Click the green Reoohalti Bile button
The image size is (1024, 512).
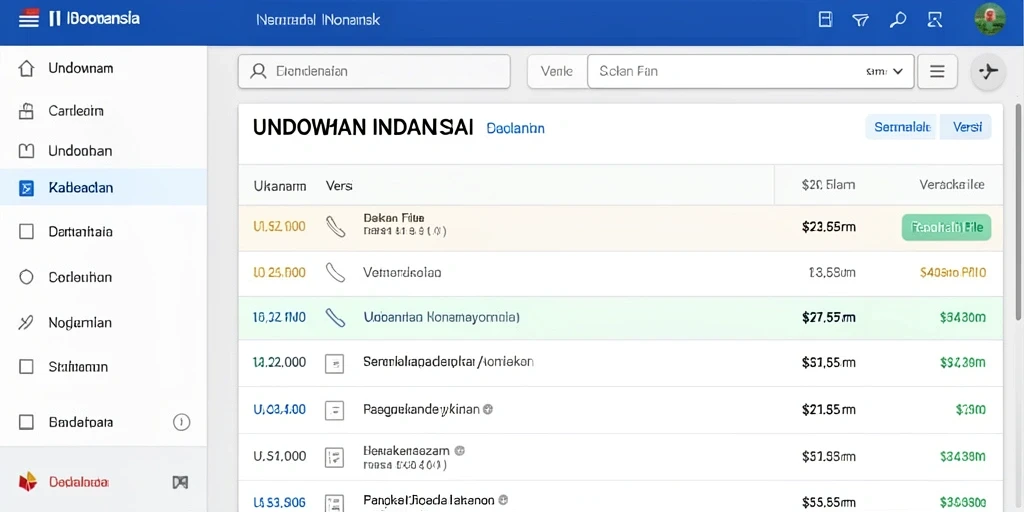pos(946,227)
